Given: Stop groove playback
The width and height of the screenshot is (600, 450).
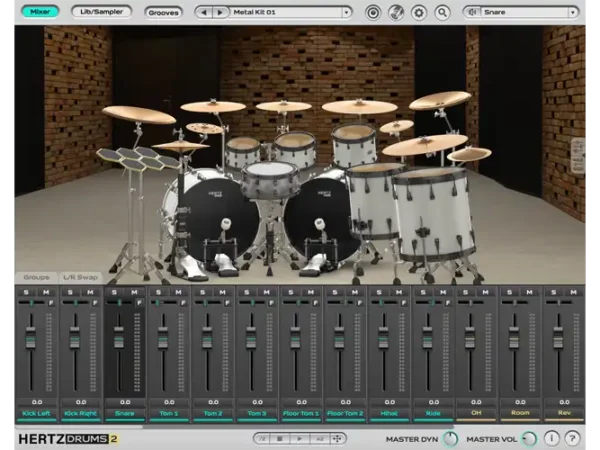Looking at the screenshot, I should [x=280, y=439].
